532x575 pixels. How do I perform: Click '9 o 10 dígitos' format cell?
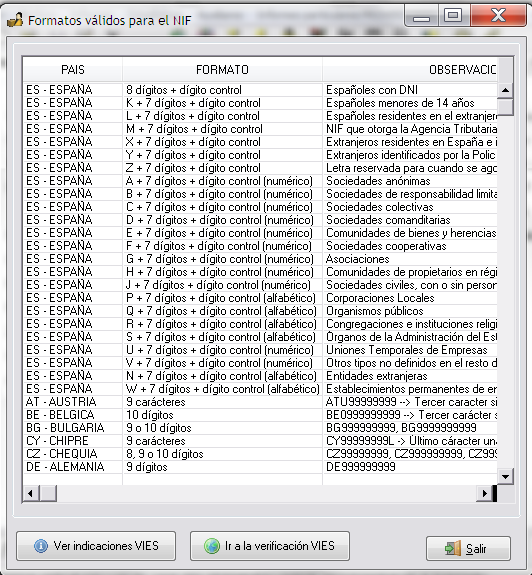click(223, 428)
